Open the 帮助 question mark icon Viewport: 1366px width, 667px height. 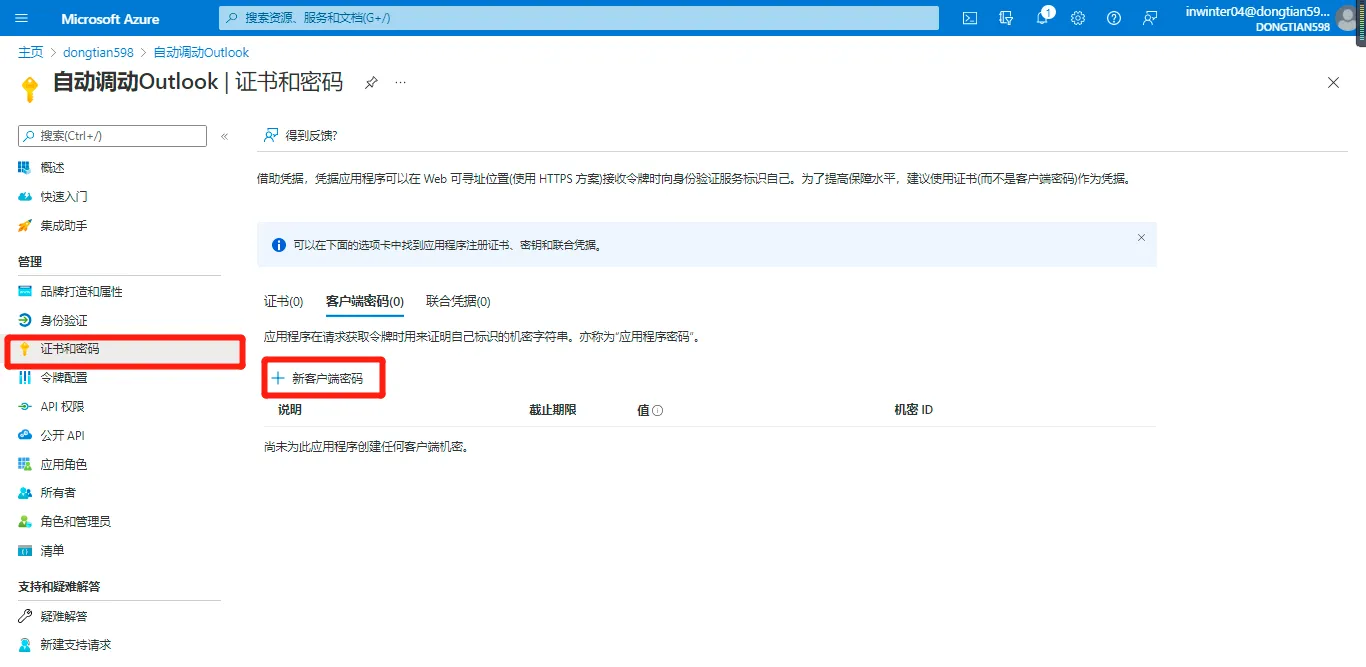[x=1113, y=17]
